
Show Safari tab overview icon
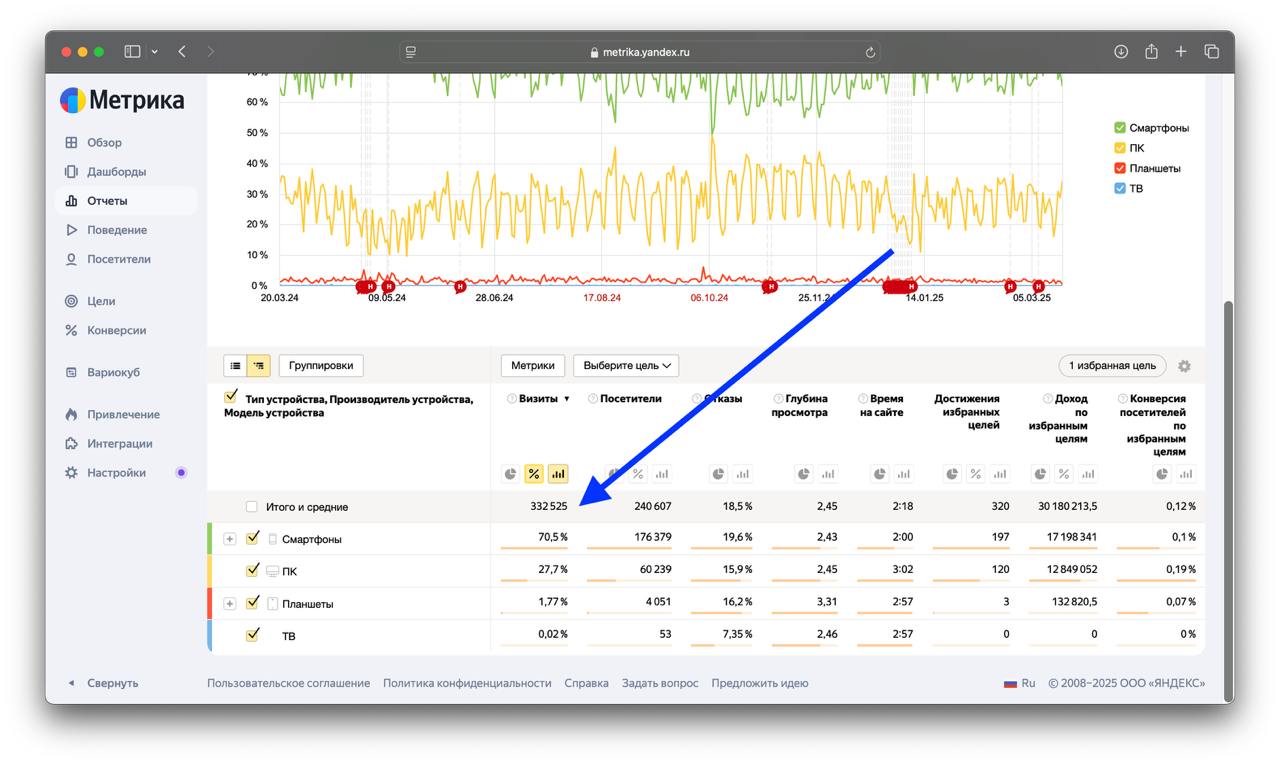(x=1211, y=51)
